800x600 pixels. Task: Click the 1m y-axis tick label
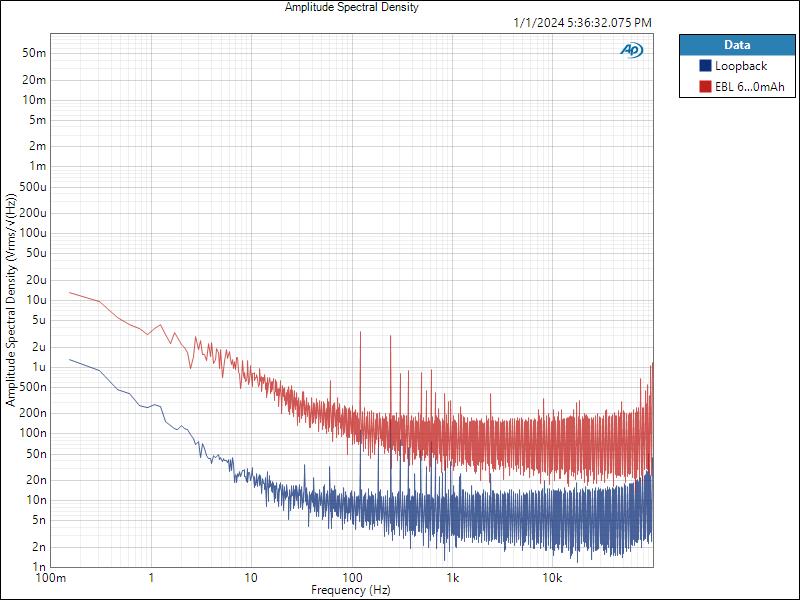38,166
